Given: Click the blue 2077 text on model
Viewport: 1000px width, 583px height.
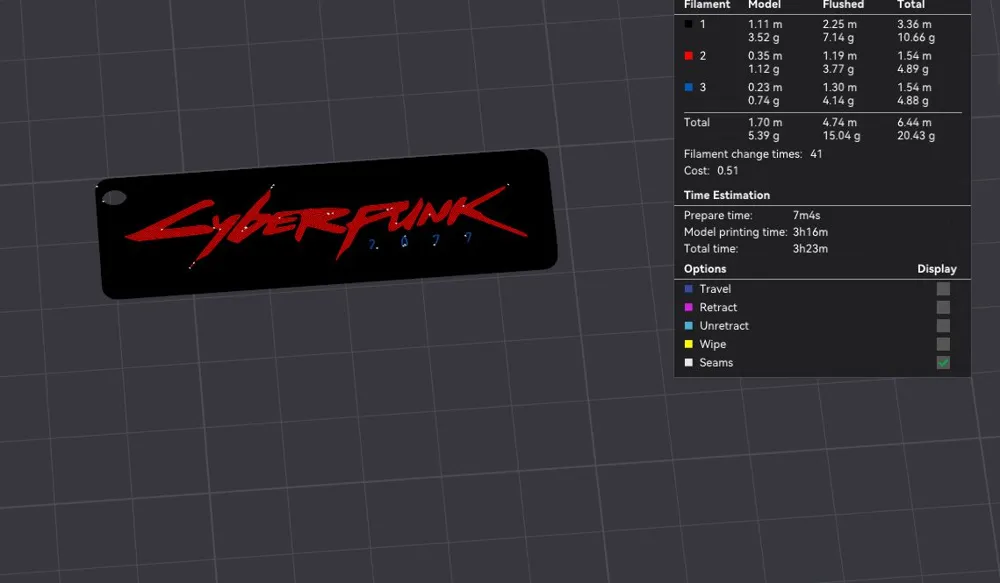Looking at the screenshot, I should point(421,241).
